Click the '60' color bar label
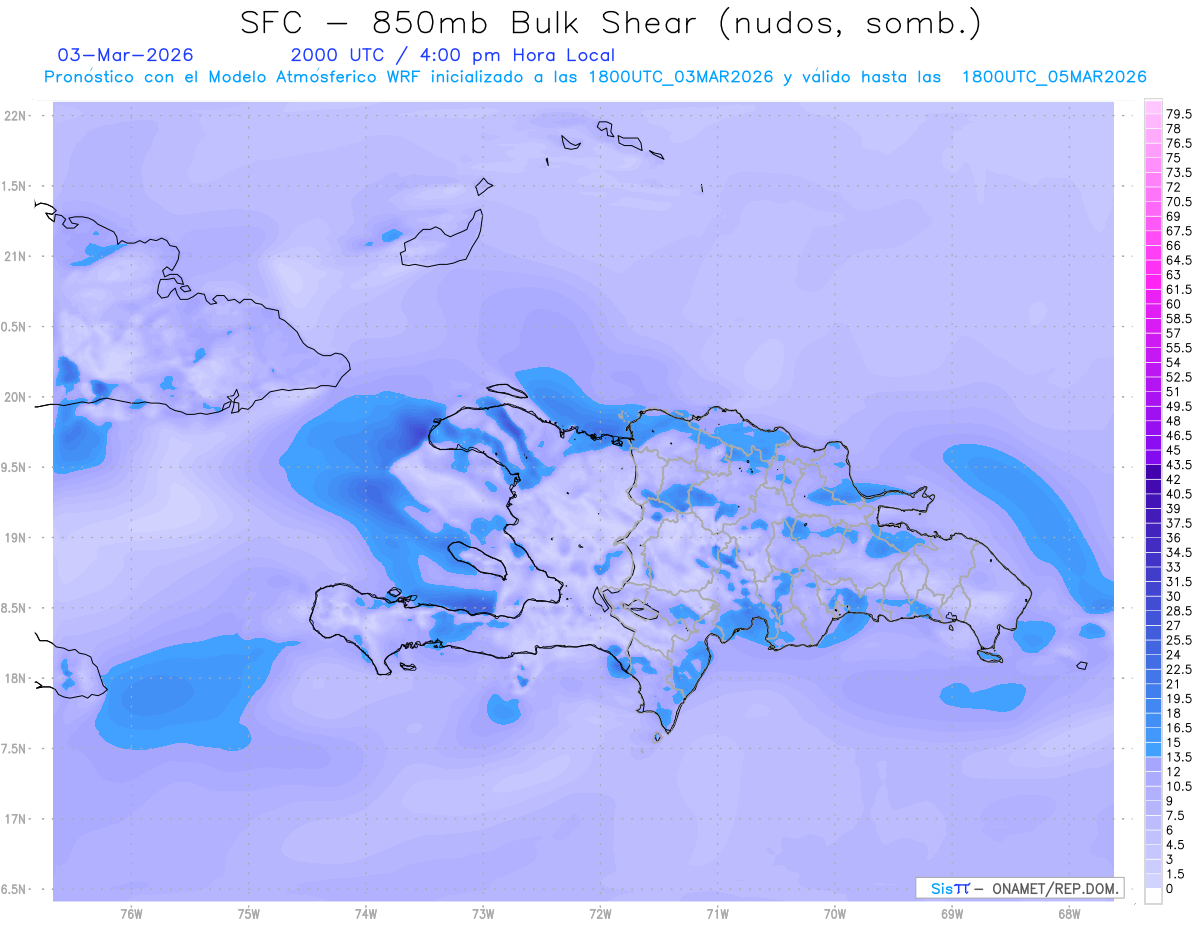Viewport: 1200px width, 927px height. pyautogui.click(x=1174, y=304)
